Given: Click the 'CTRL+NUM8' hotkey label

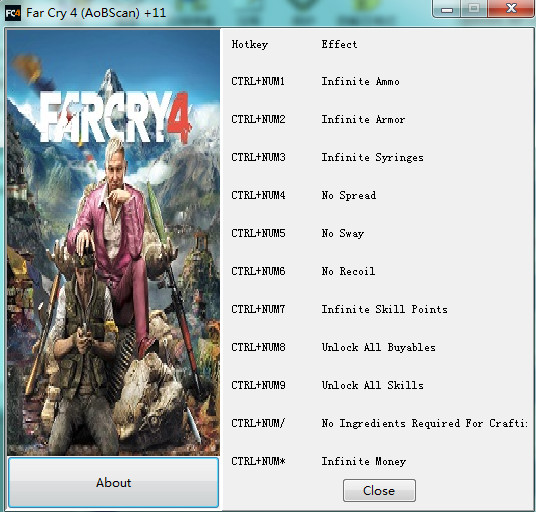Looking at the screenshot, I should point(258,347).
